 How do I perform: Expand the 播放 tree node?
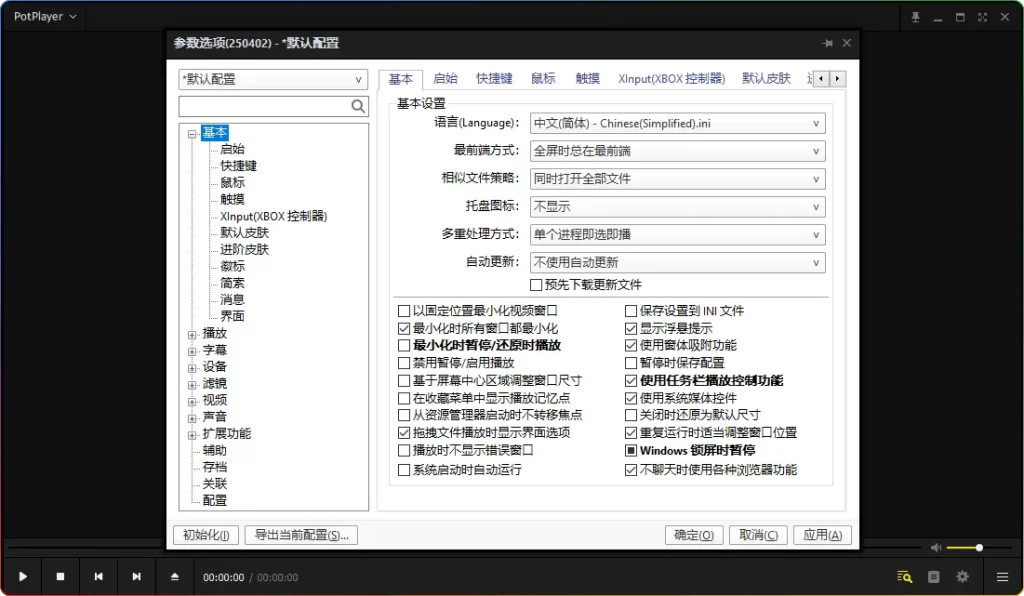pos(192,335)
